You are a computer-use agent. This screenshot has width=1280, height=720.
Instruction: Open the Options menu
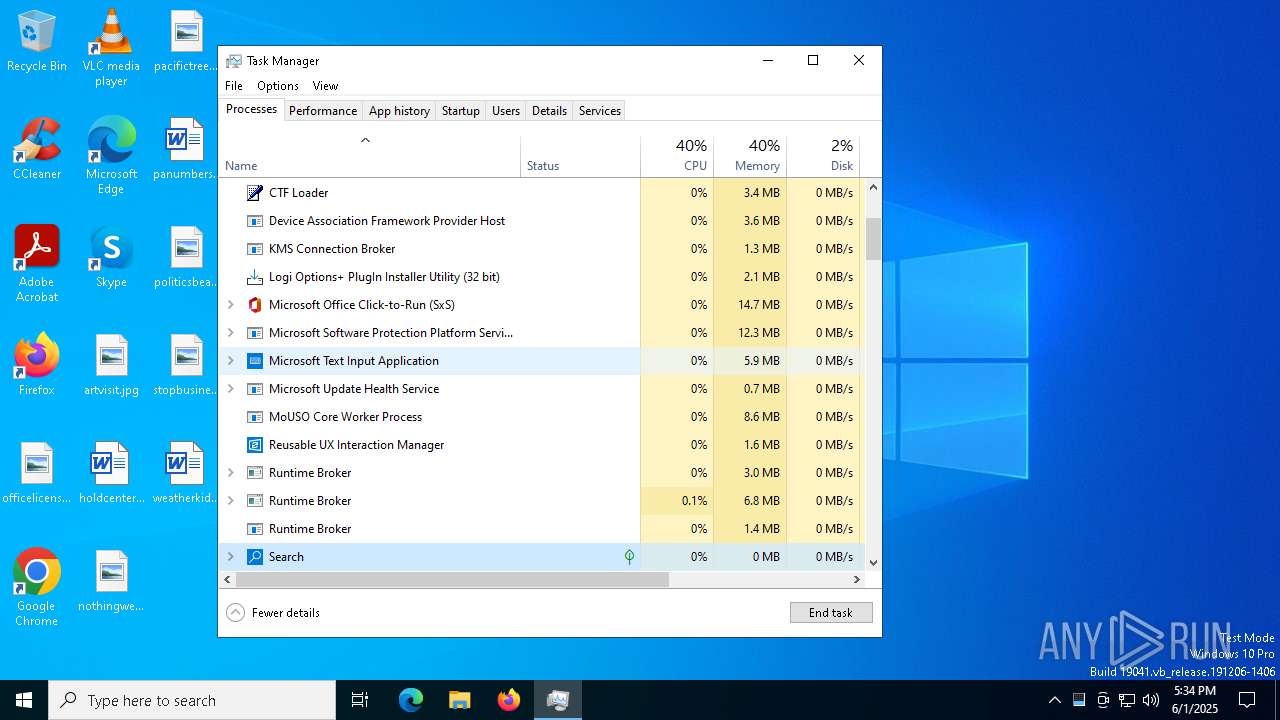[278, 86]
